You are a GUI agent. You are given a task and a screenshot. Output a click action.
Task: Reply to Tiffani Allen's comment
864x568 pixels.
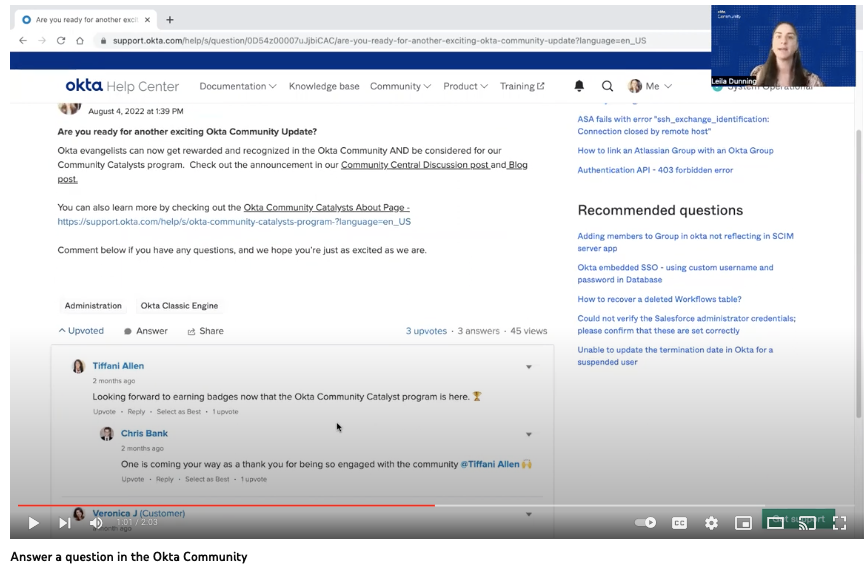pyautogui.click(x=136, y=412)
